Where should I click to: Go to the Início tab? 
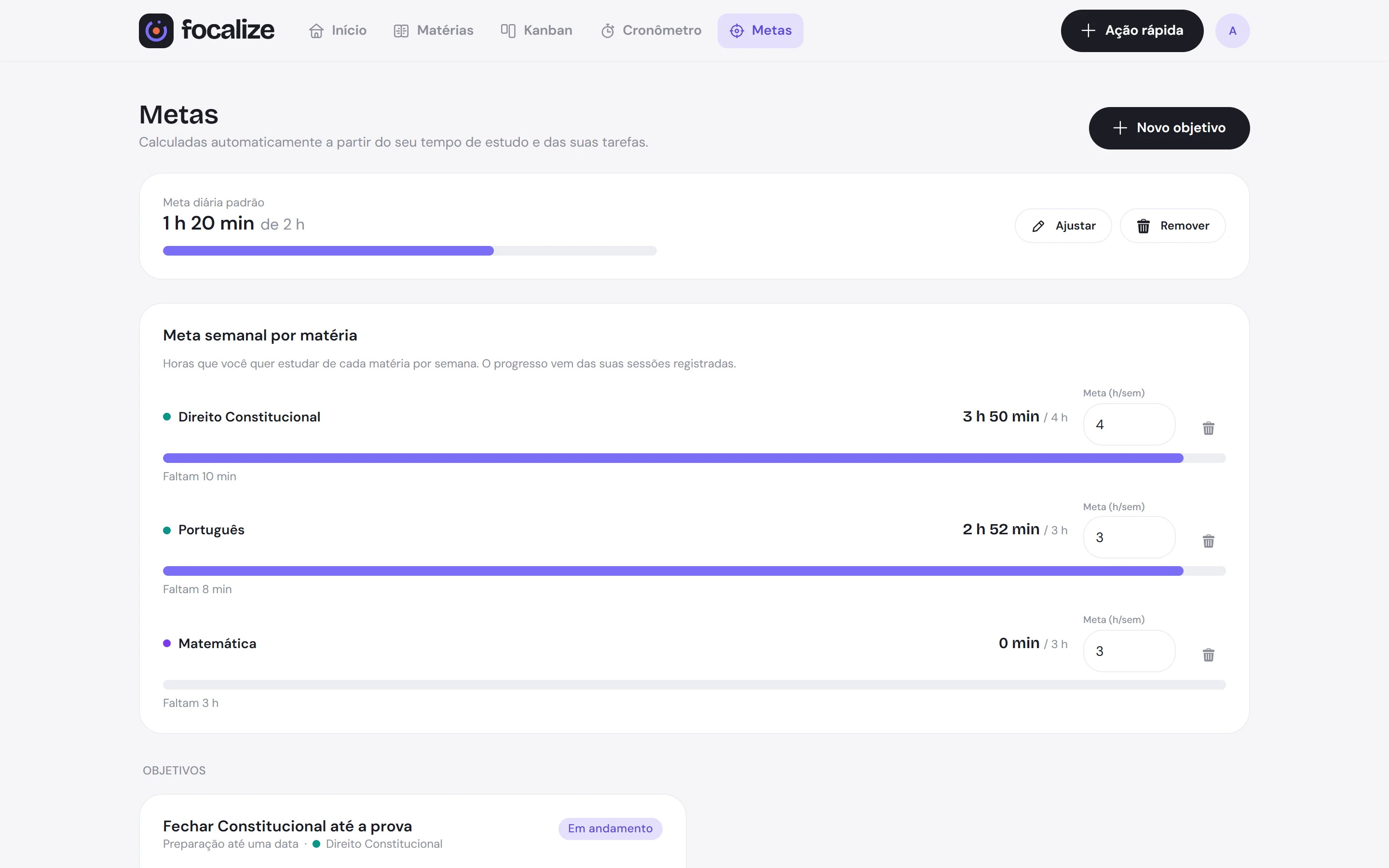point(338,30)
